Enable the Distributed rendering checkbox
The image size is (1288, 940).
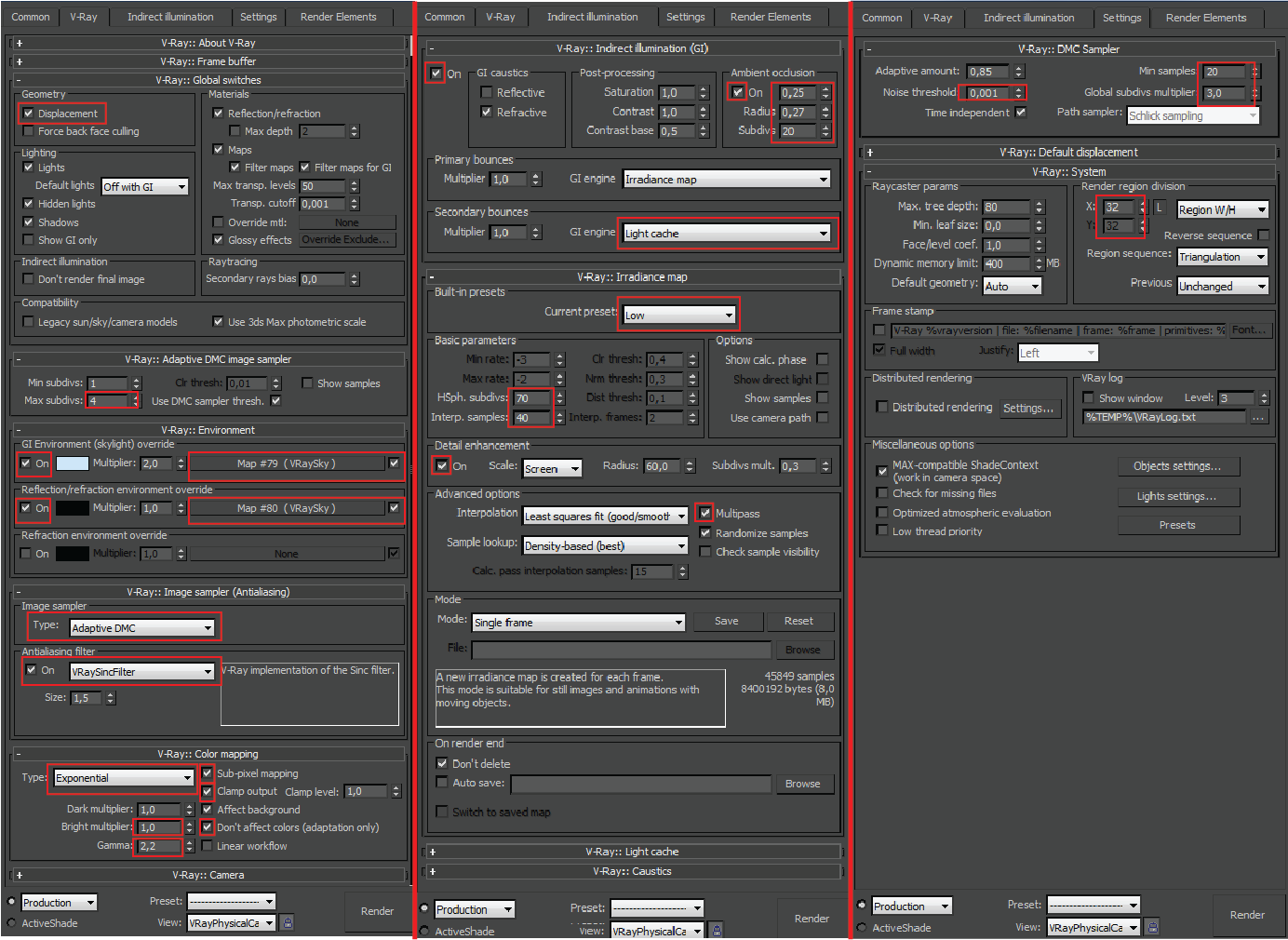[882, 407]
